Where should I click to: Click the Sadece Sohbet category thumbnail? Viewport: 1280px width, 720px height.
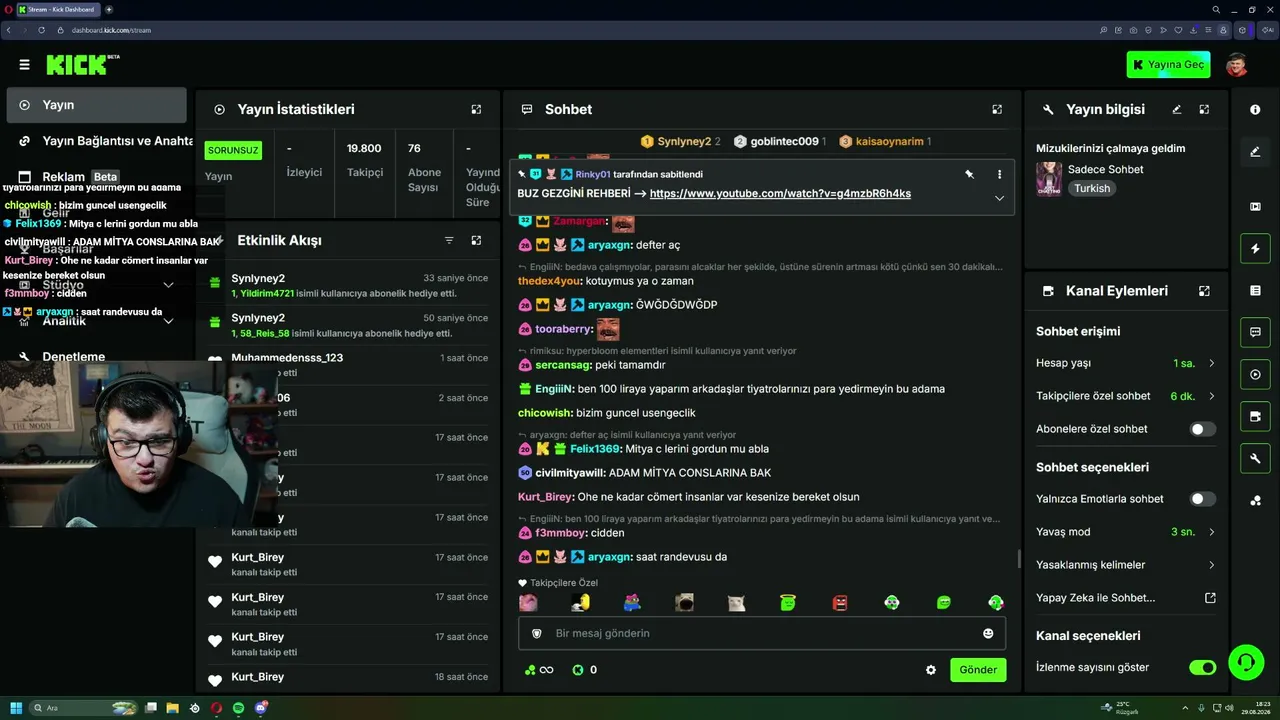[1049, 179]
